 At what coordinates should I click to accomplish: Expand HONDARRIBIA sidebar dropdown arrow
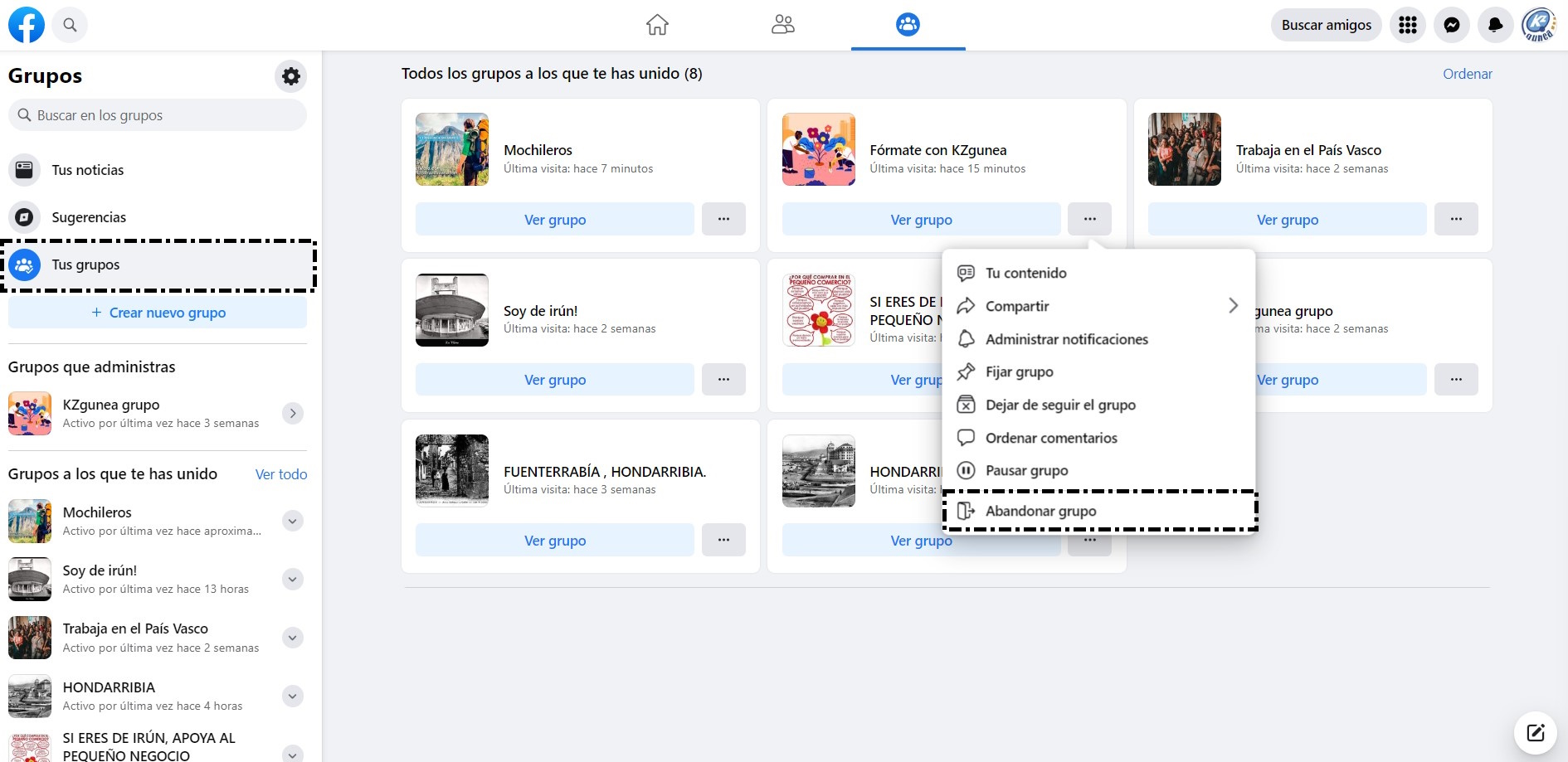point(293,696)
